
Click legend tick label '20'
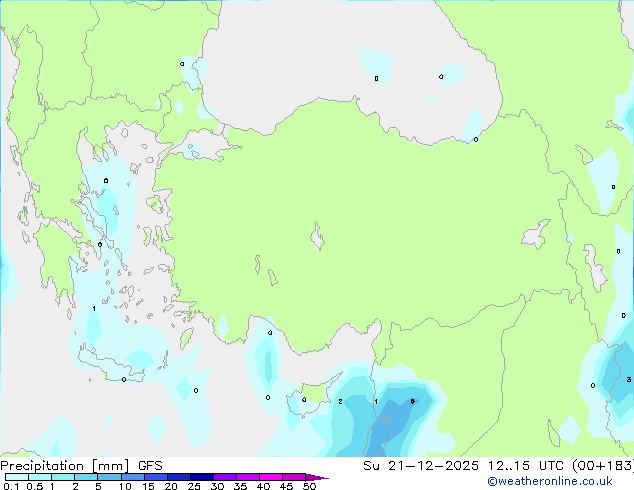(171, 486)
